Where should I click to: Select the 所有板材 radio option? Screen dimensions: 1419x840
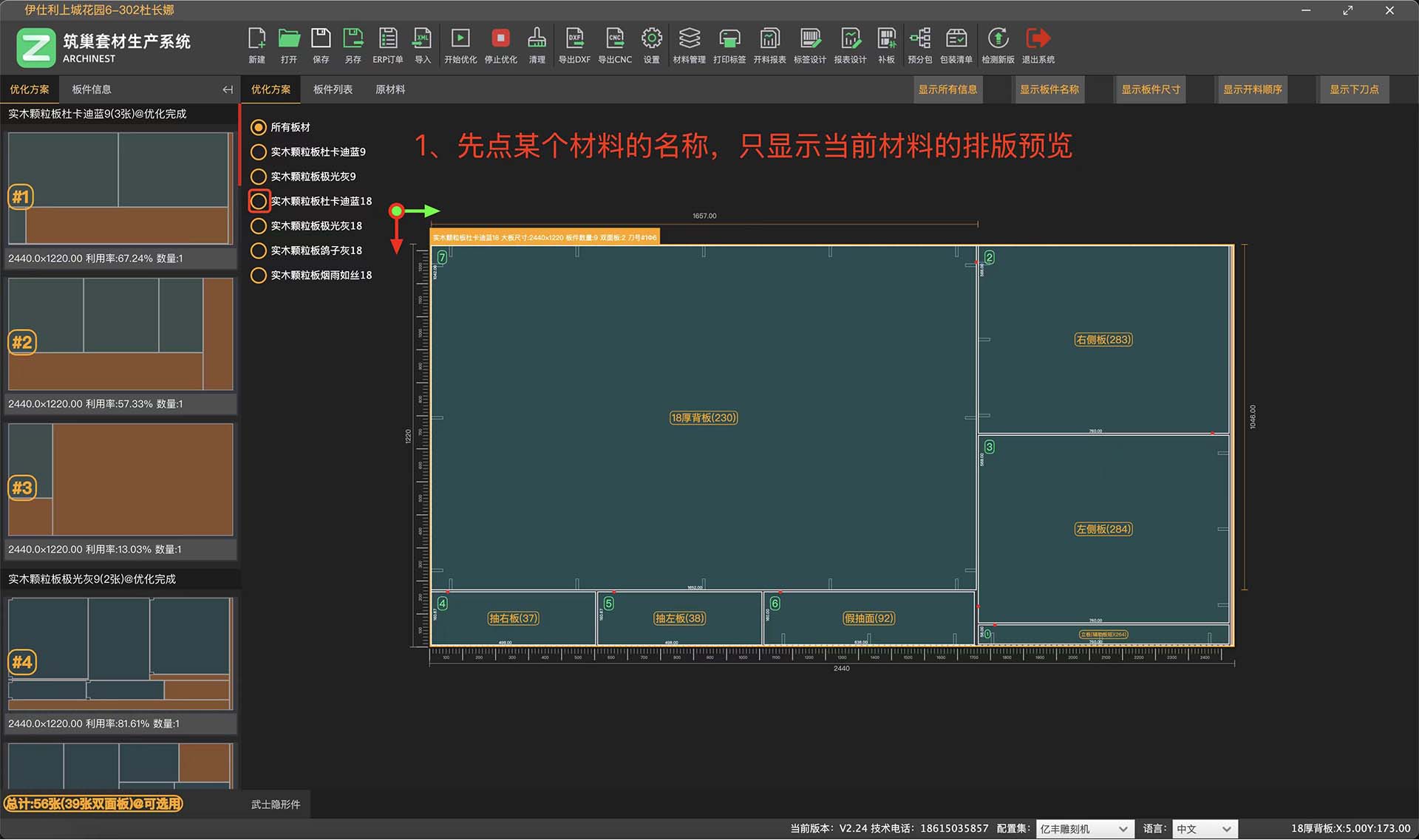[259, 127]
